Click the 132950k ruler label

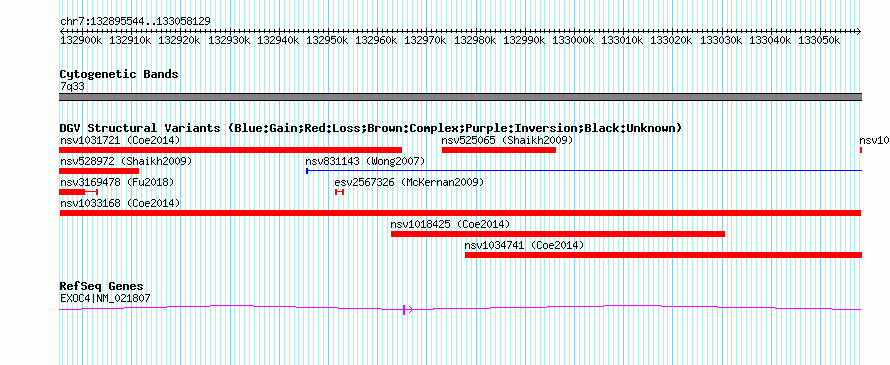click(328, 40)
